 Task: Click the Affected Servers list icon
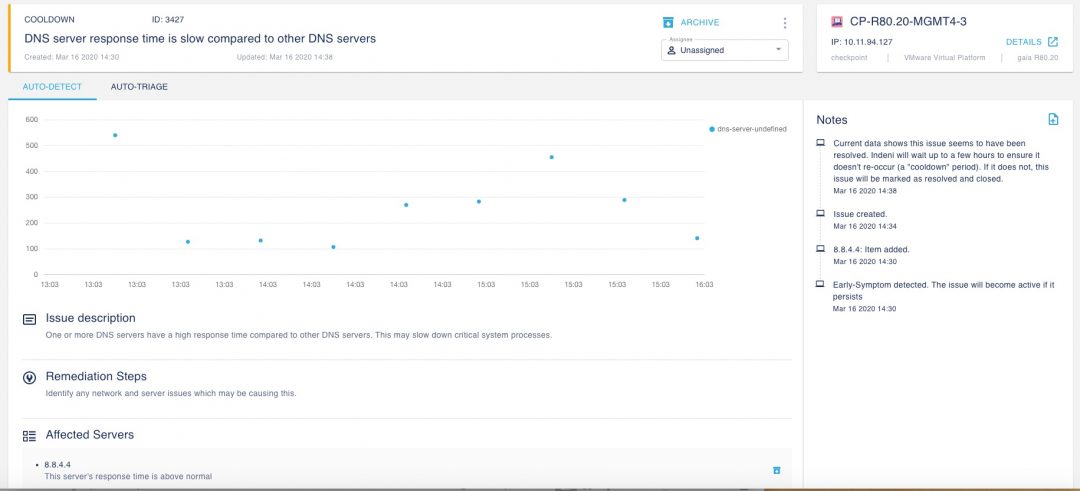[x=29, y=436]
